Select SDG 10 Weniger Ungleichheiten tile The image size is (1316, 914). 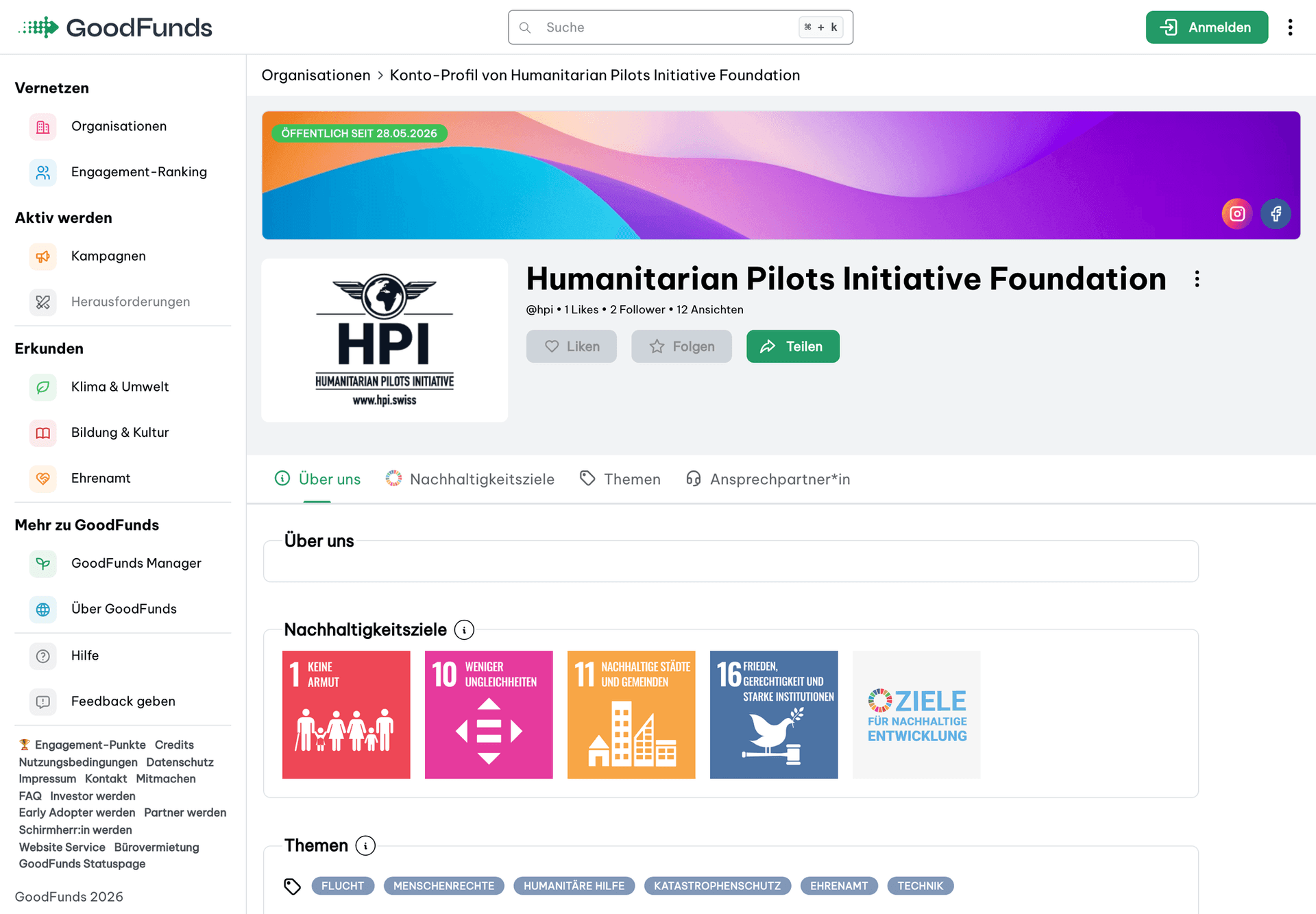click(489, 714)
